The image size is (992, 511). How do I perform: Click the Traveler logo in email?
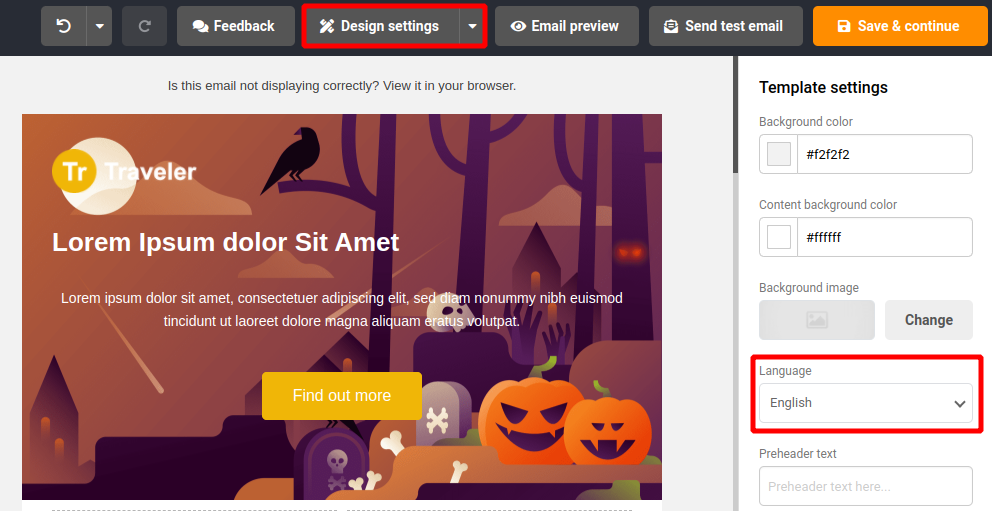pos(124,171)
